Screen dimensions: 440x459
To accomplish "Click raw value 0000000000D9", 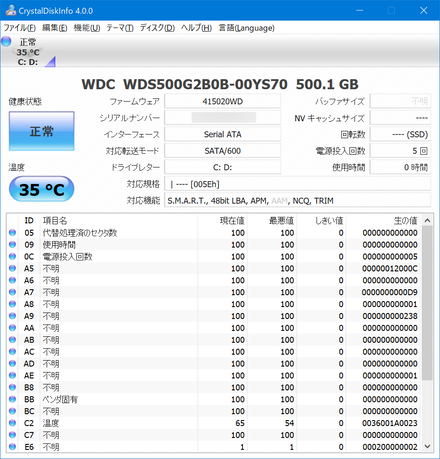I will click(x=390, y=292).
